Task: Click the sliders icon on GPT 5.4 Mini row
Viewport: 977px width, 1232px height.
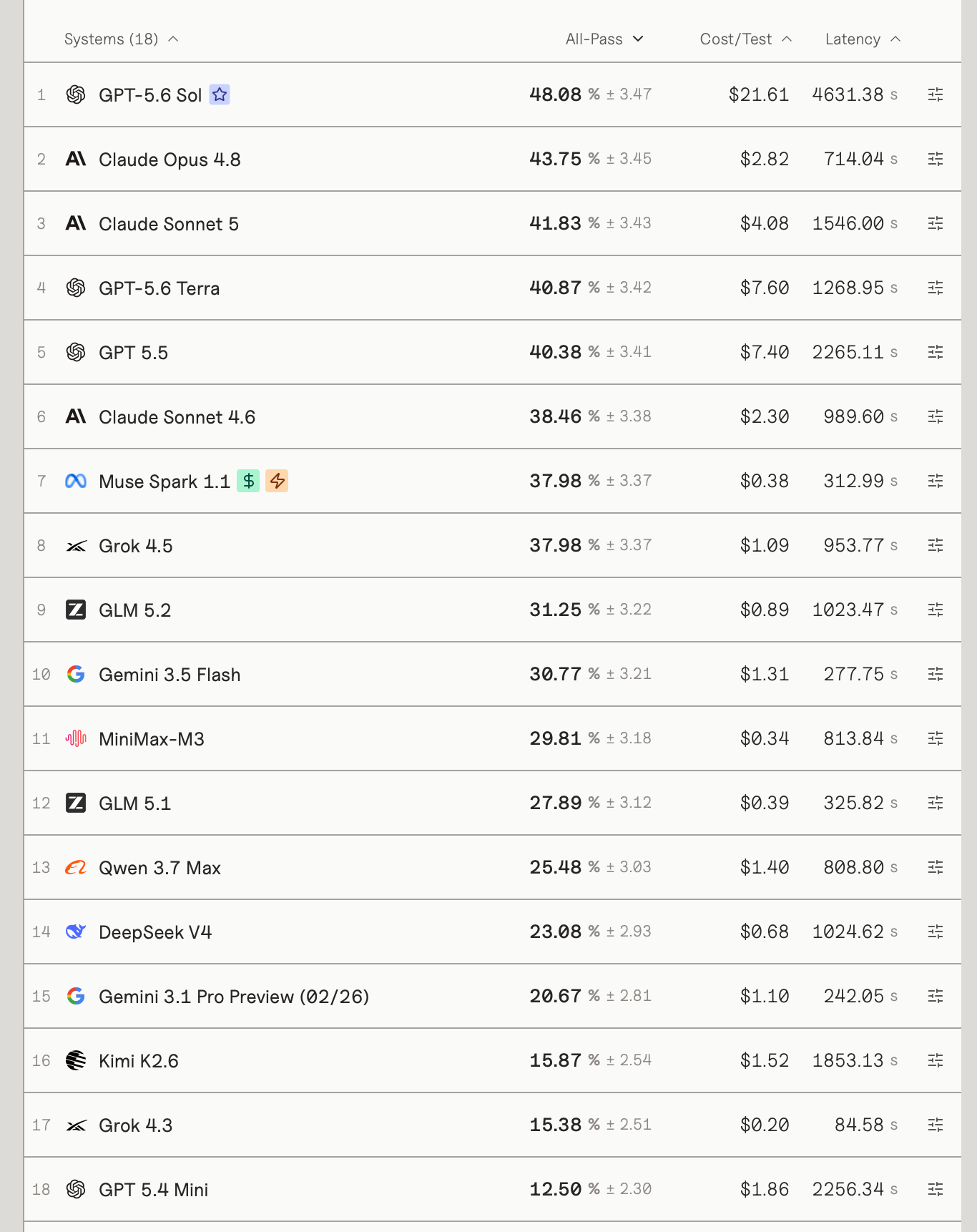Action: [936, 1189]
